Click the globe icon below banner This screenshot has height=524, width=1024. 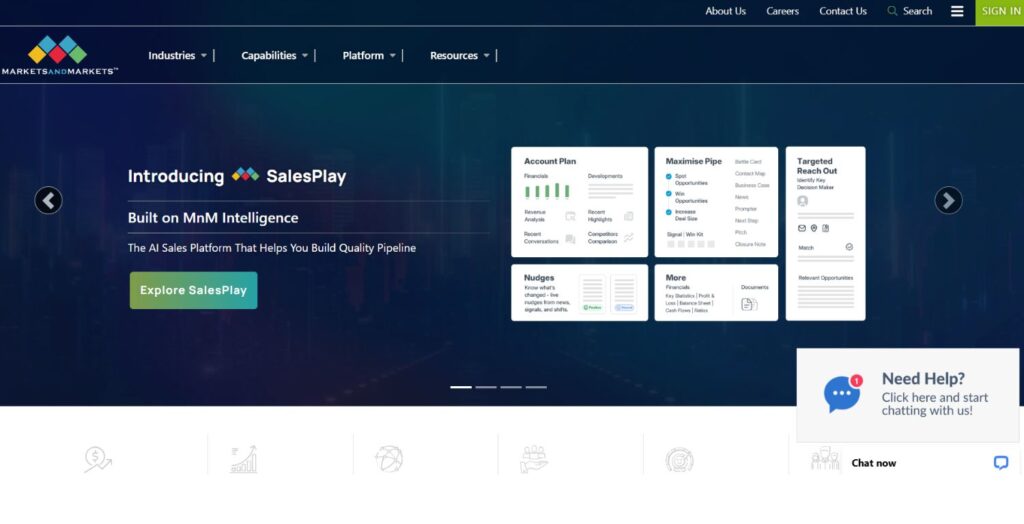tap(388, 459)
